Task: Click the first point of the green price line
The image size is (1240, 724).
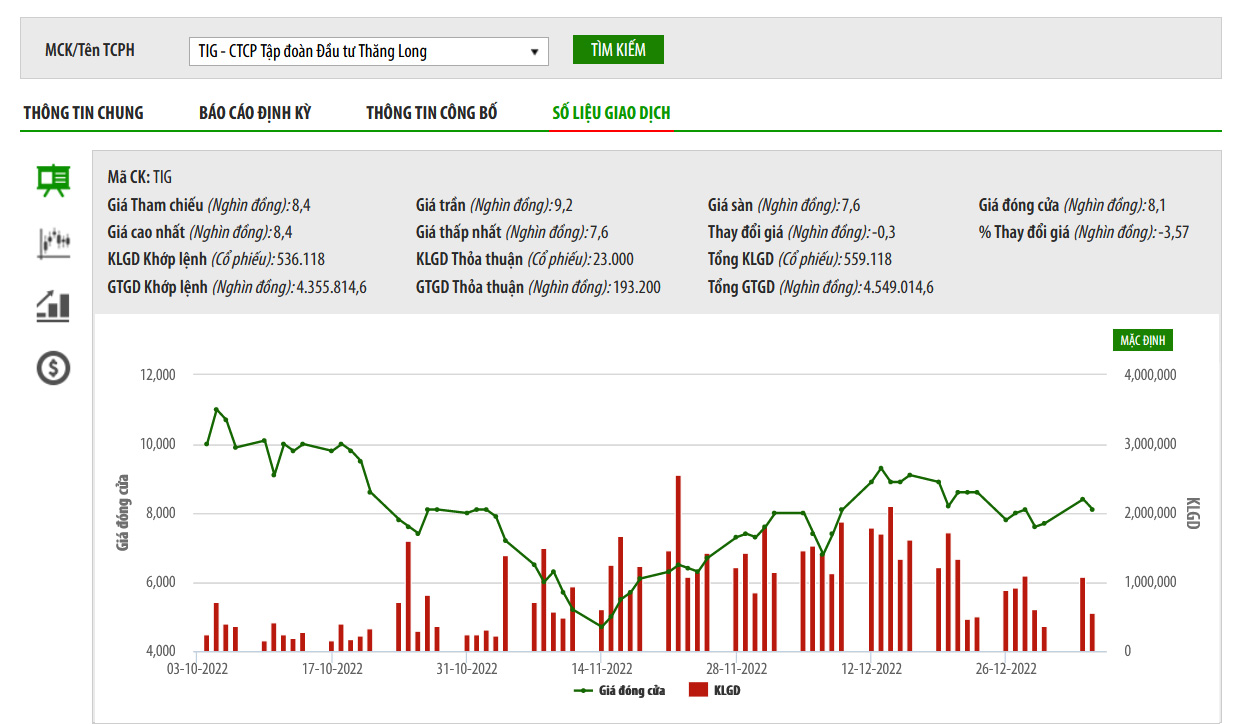Action: (207, 443)
